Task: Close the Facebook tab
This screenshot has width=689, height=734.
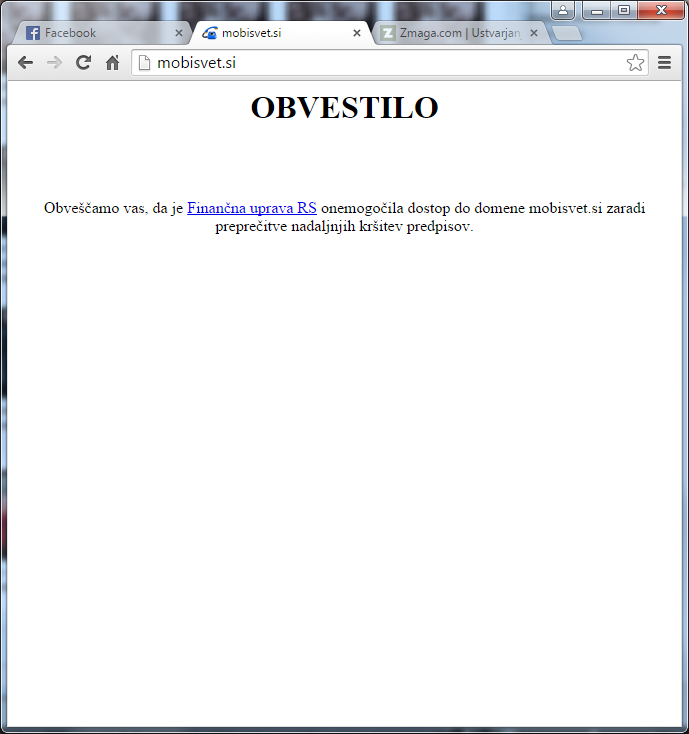Action: 179,33
